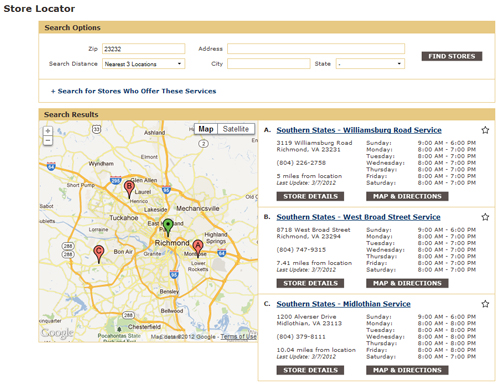
Task: Click map marker B pin
Action: [129, 189]
